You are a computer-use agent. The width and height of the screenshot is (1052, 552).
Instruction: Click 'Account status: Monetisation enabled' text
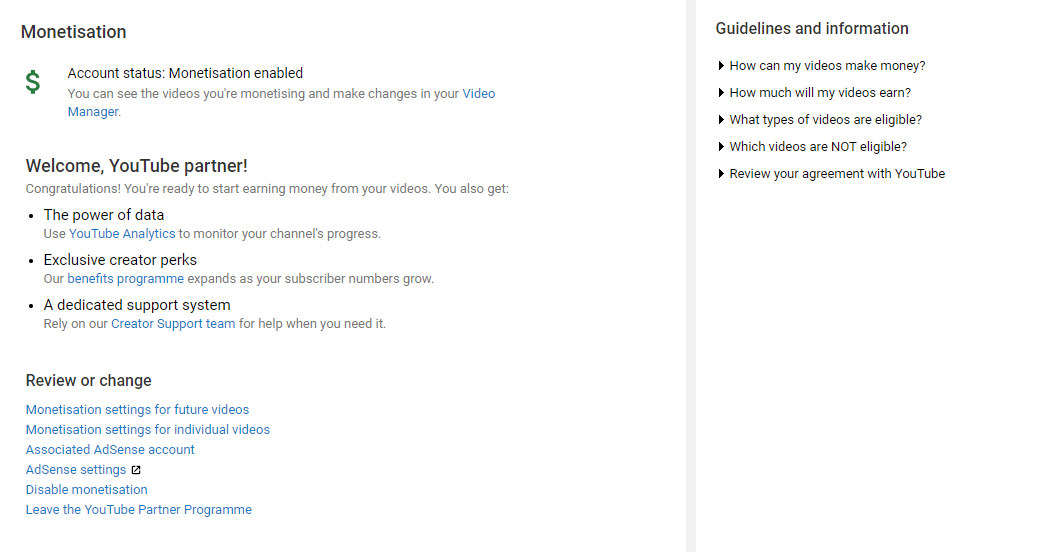click(185, 73)
